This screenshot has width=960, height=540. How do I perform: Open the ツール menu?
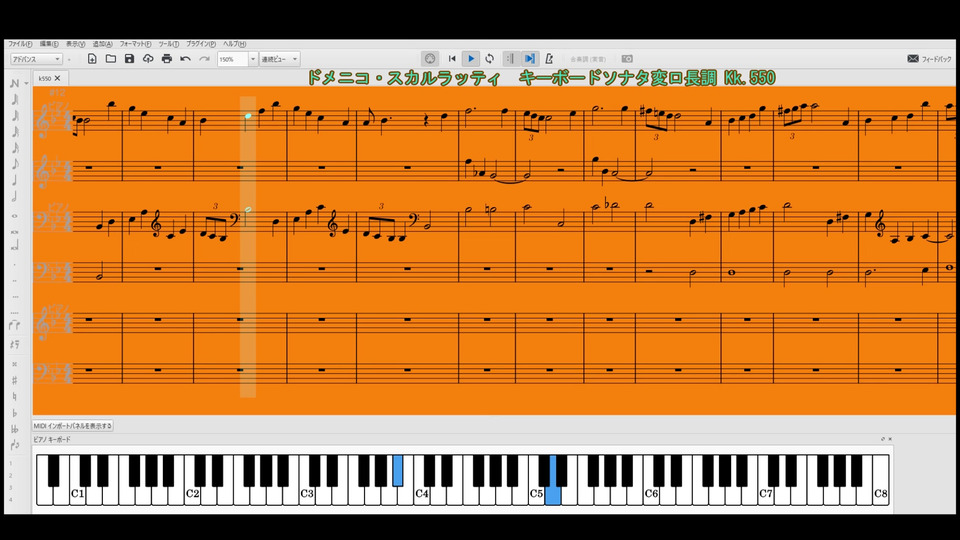click(x=169, y=44)
